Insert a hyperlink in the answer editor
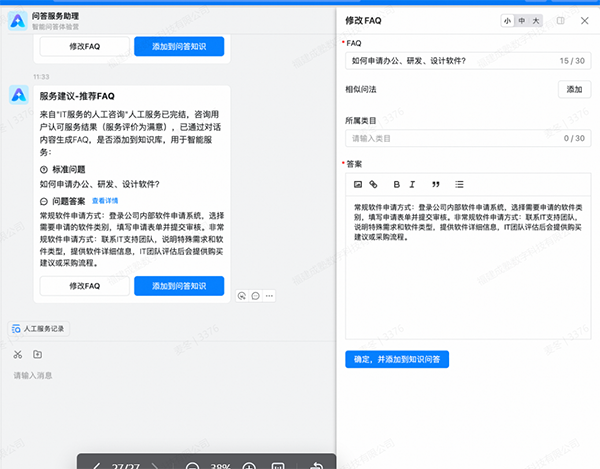600x469 pixels. (373, 184)
